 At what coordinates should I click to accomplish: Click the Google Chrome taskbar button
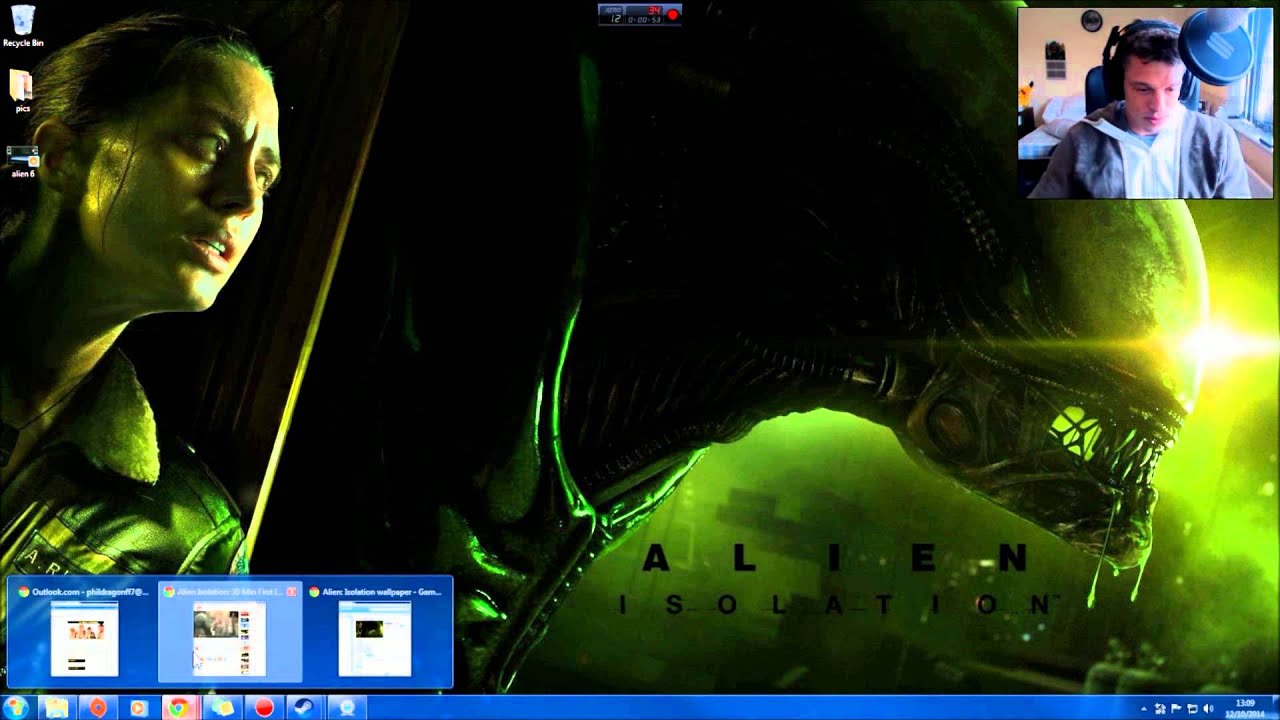(x=179, y=708)
